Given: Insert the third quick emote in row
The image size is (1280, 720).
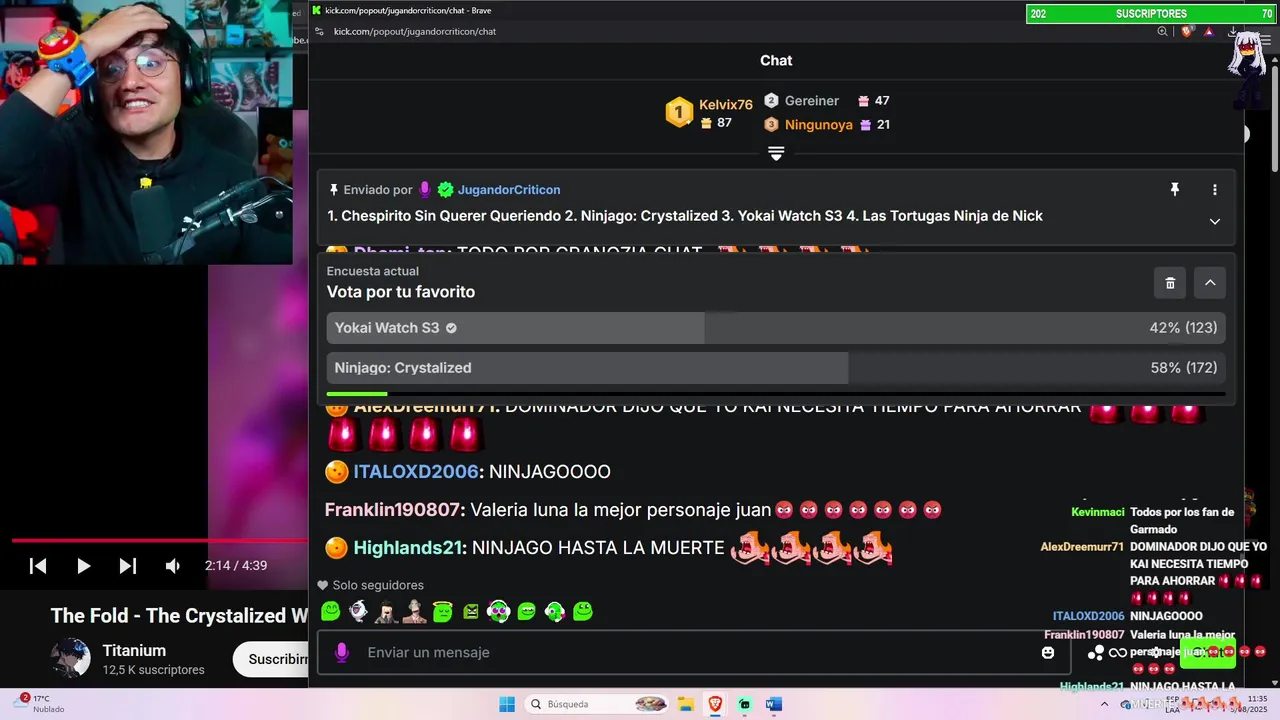Looking at the screenshot, I should pos(387,611).
